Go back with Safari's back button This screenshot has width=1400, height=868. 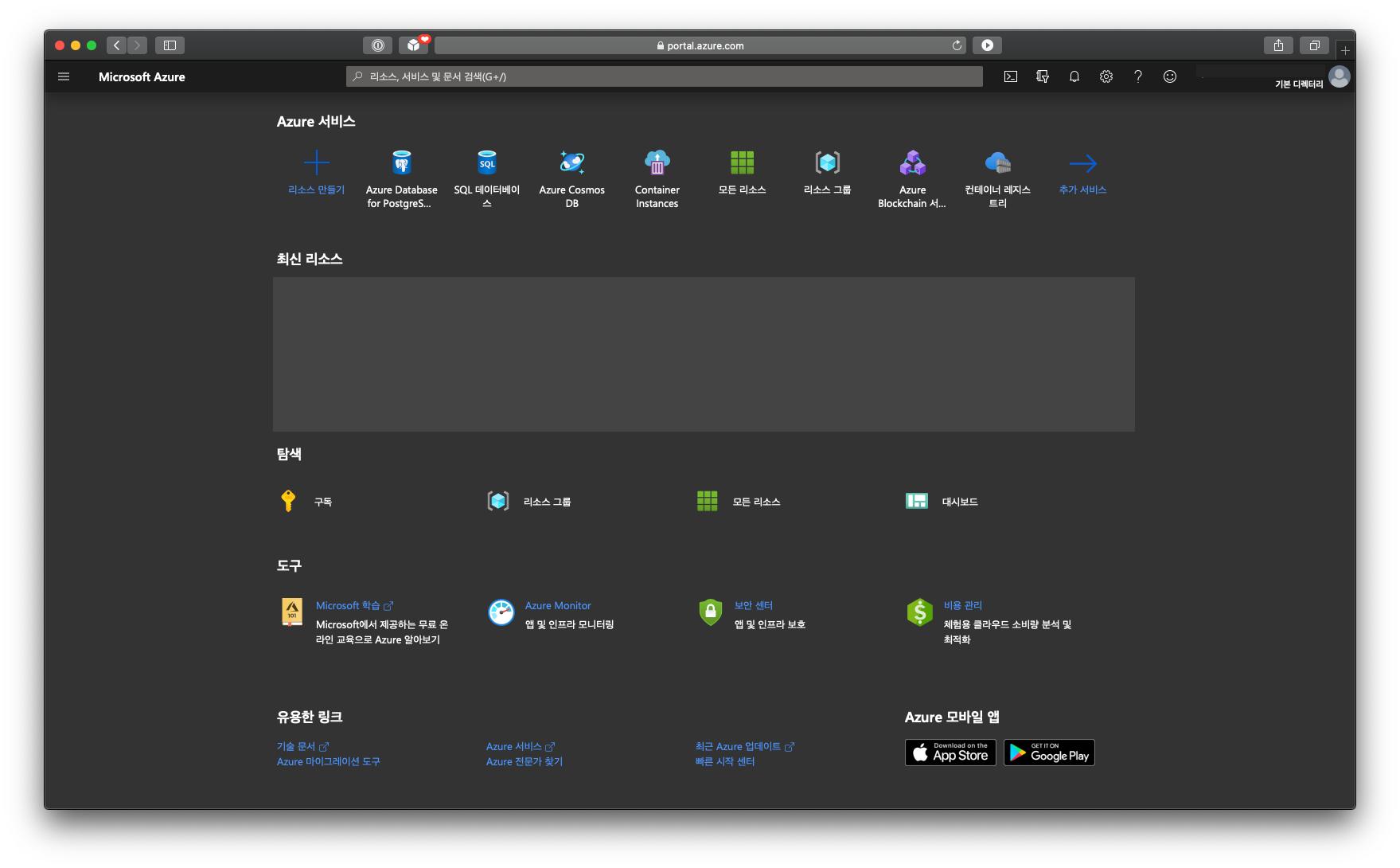click(117, 45)
